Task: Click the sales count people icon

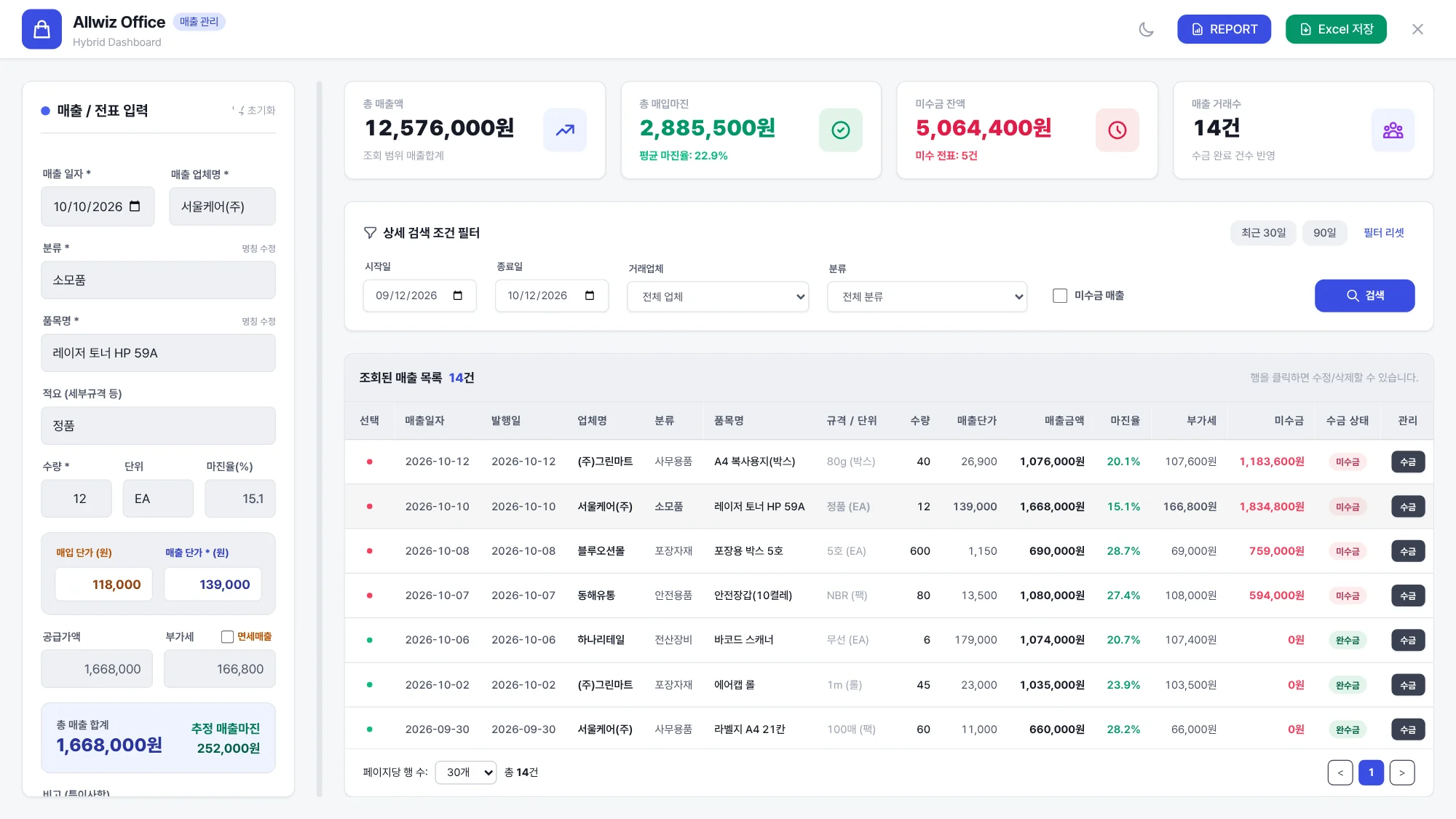Action: pos(1393,130)
